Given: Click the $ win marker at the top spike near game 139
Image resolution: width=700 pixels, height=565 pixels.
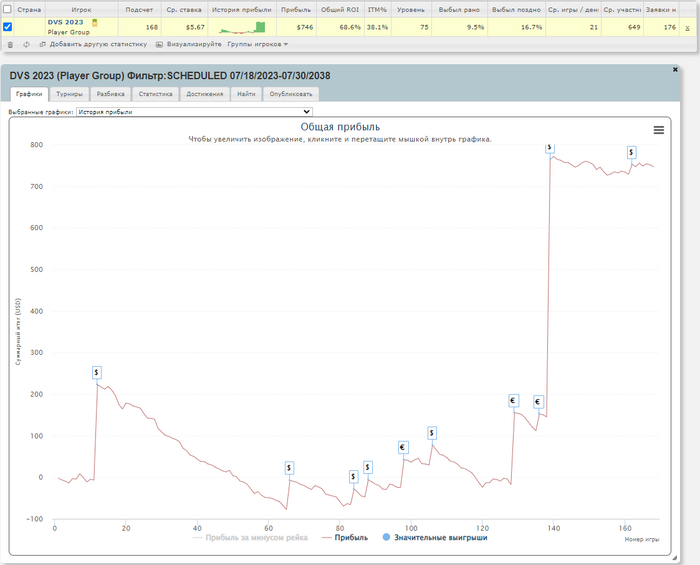Looking at the screenshot, I should 550,148.
